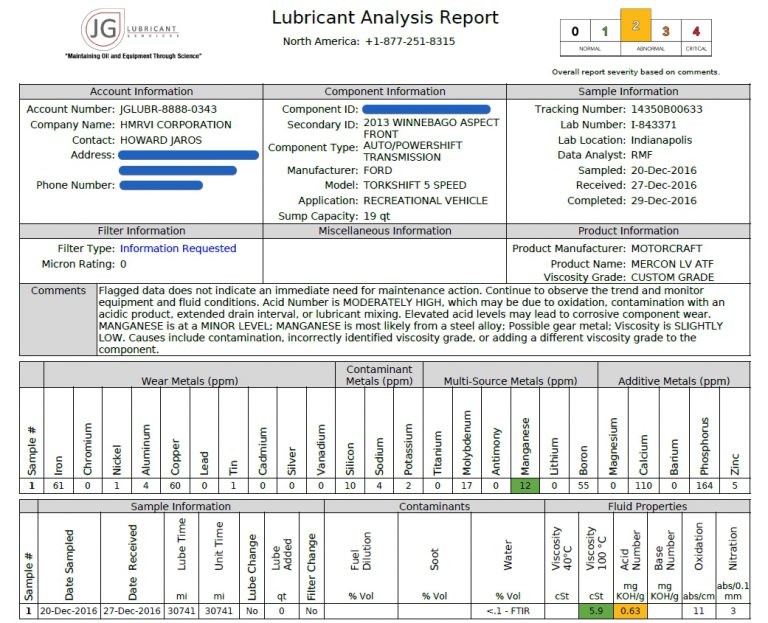768x623 pixels.
Task: Select severity level 0 box
Action: 574,32
